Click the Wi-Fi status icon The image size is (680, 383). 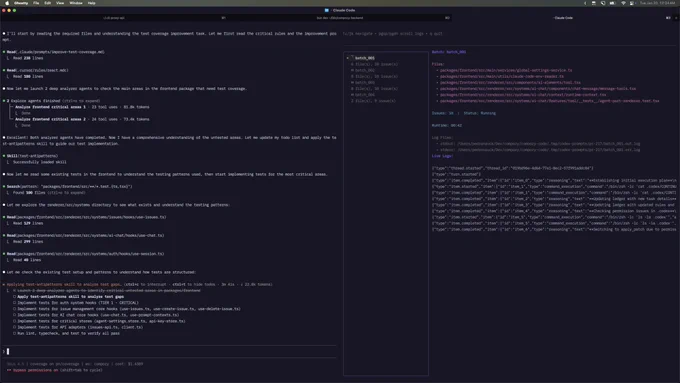pyautogui.click(x=623, y=3)
